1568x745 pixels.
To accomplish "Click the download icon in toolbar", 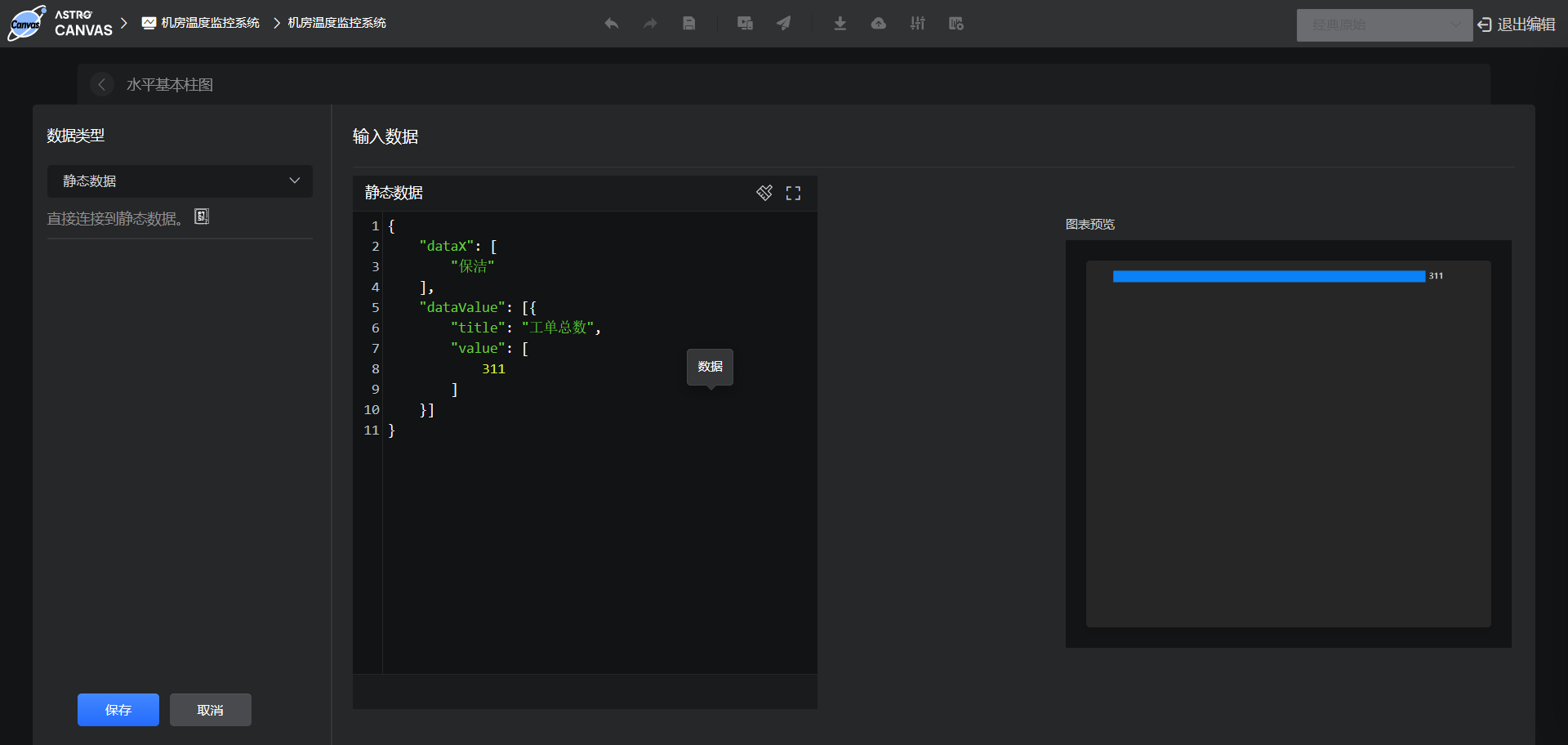I will [x=840, y=24].
